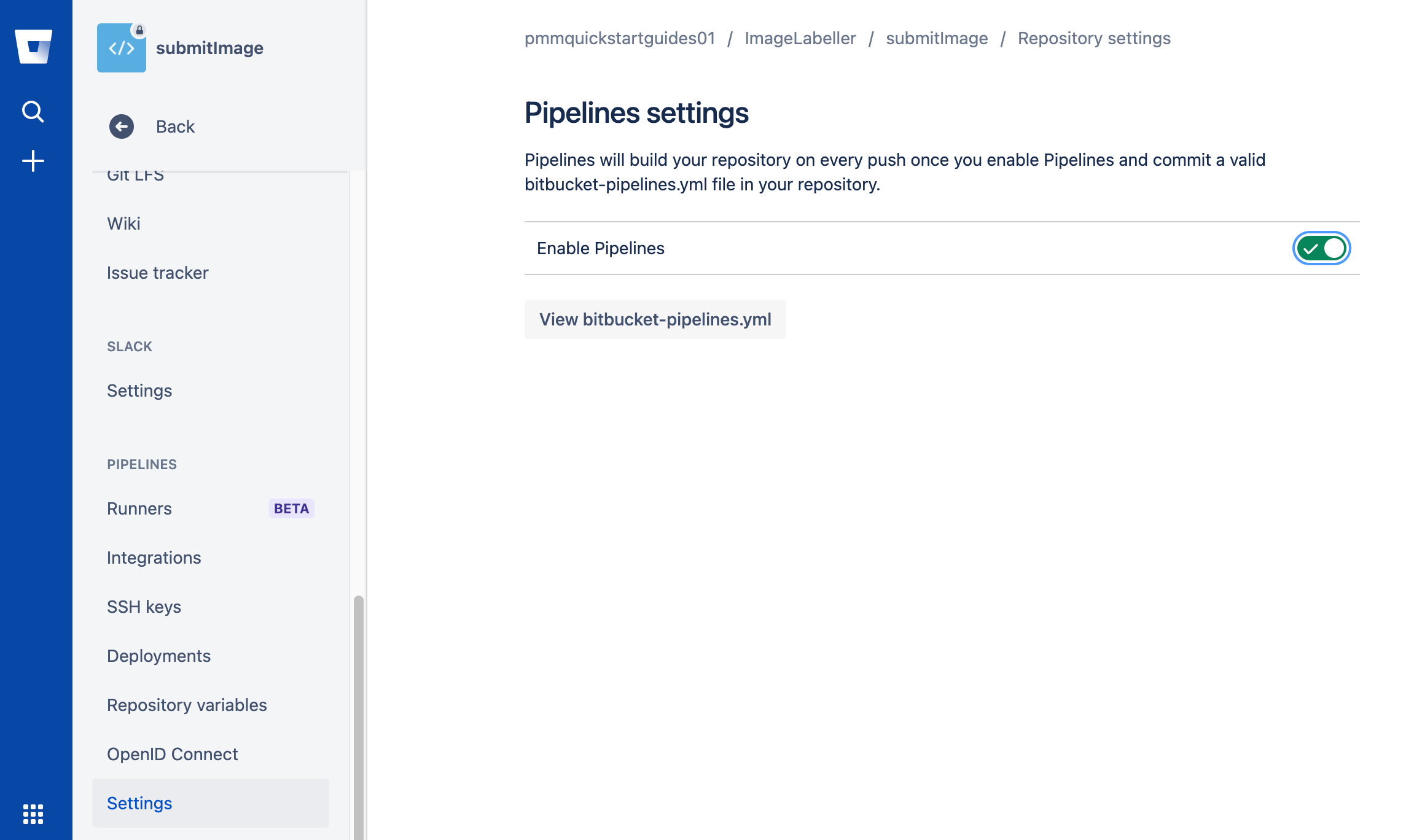1414x840 pixels.
Task: Expand Slack settings section
Action: click(139, 390)
